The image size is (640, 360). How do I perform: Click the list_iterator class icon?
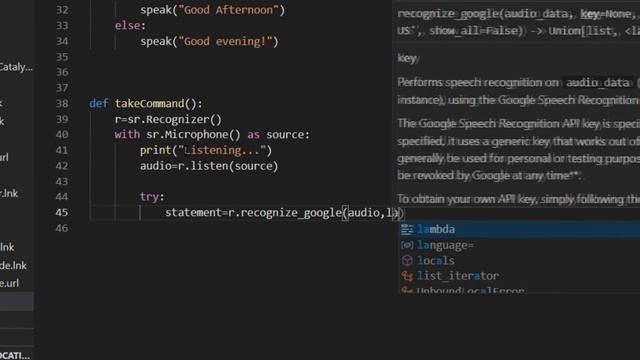[x=407, y=276]
